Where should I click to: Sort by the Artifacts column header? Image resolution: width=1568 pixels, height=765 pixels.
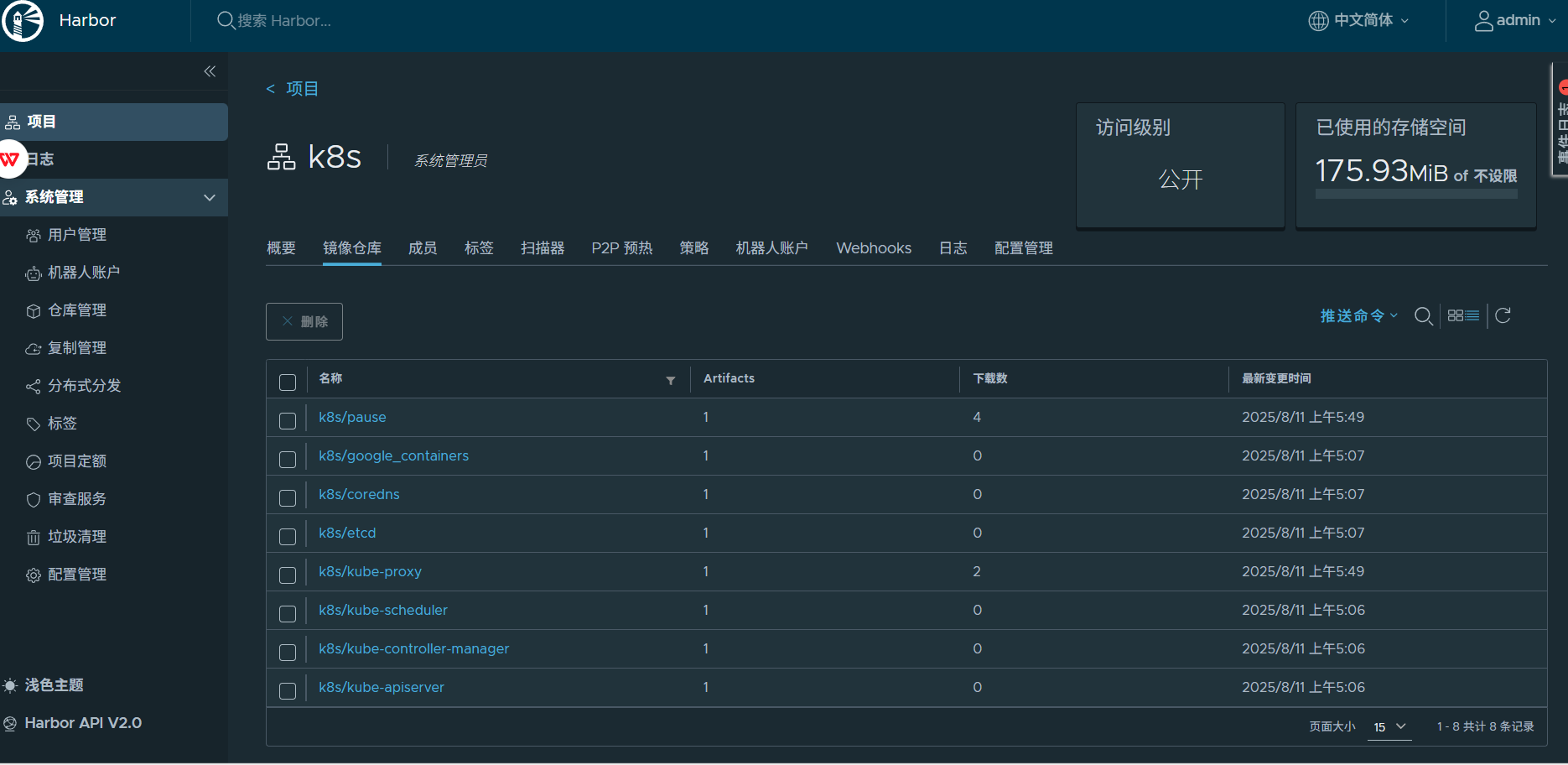tap(729, 378)
